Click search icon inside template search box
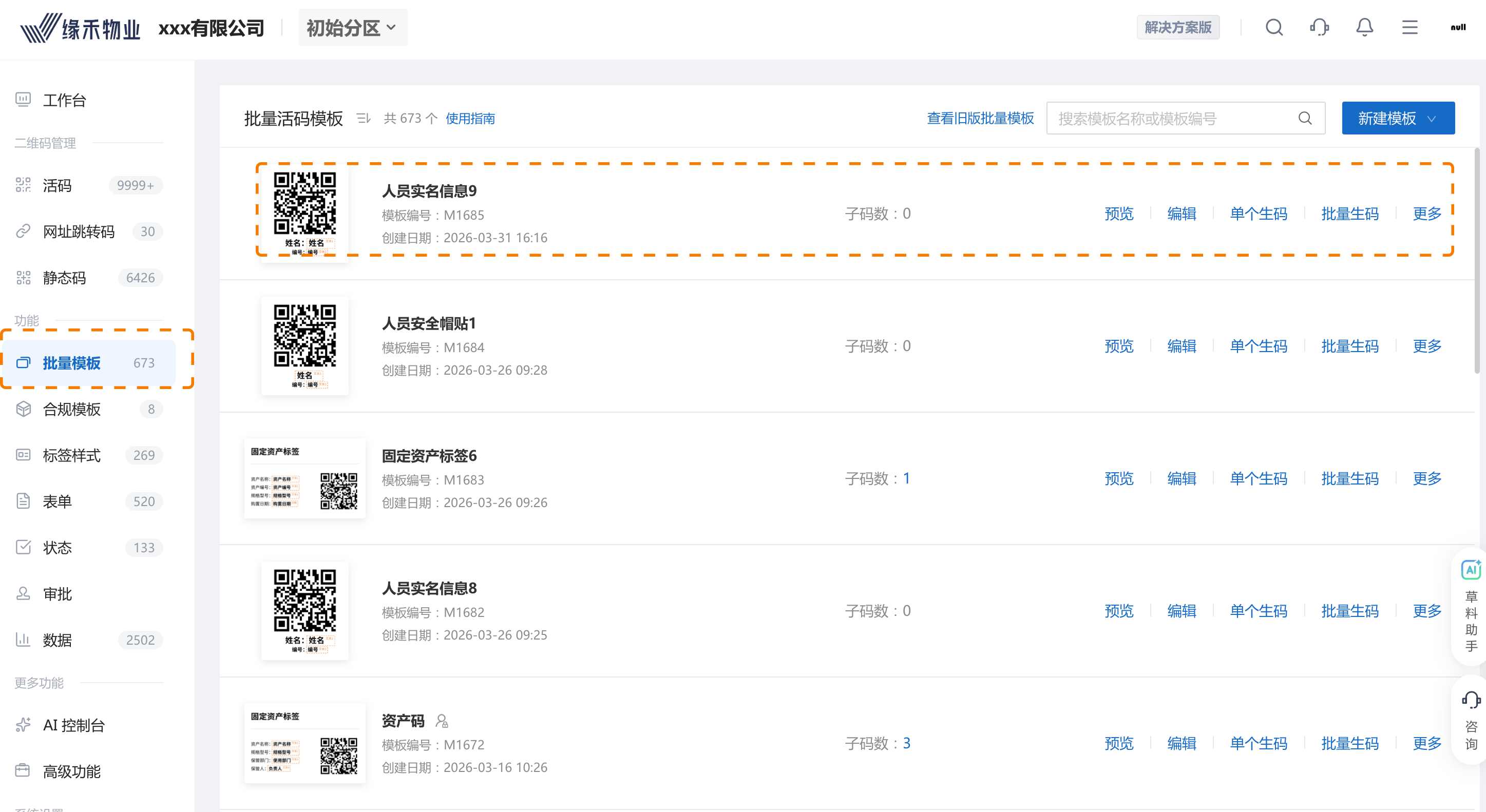The height and width of the screenshot is (812, 1486). tap(1305, 118)
